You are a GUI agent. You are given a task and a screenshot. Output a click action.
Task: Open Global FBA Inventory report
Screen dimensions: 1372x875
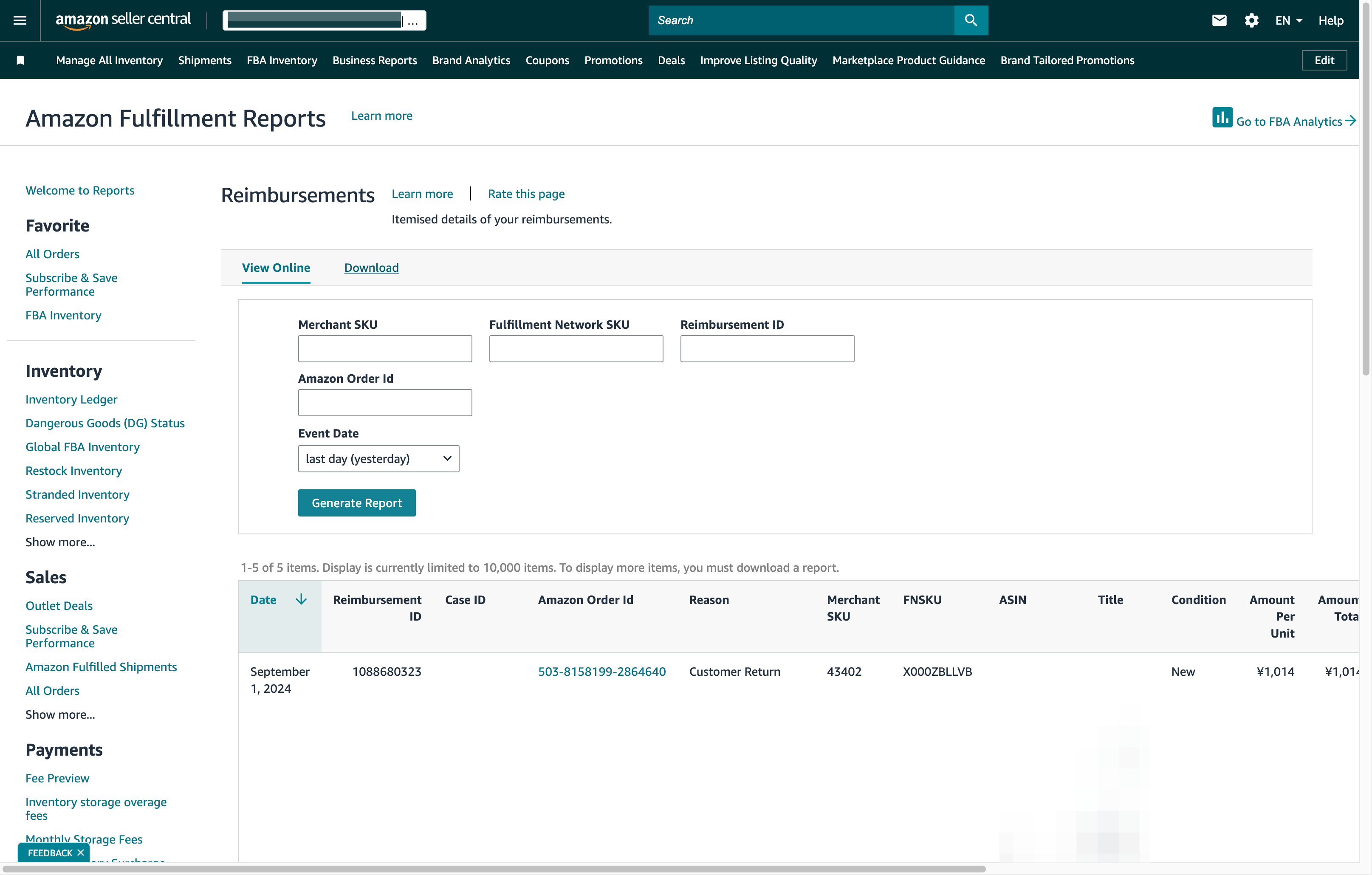(82, 447)
